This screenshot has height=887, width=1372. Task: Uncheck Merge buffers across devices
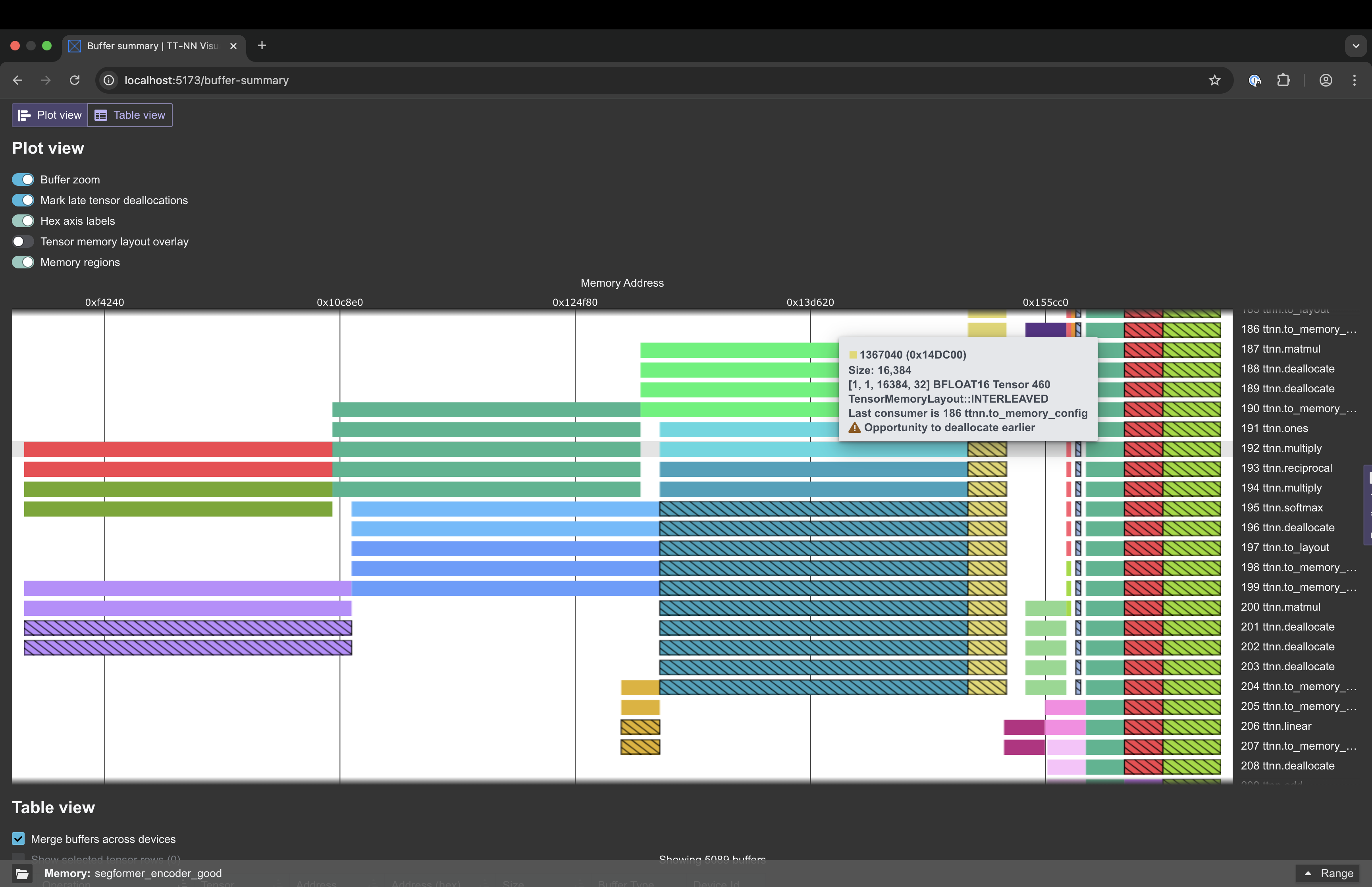[x=18, y=839]
